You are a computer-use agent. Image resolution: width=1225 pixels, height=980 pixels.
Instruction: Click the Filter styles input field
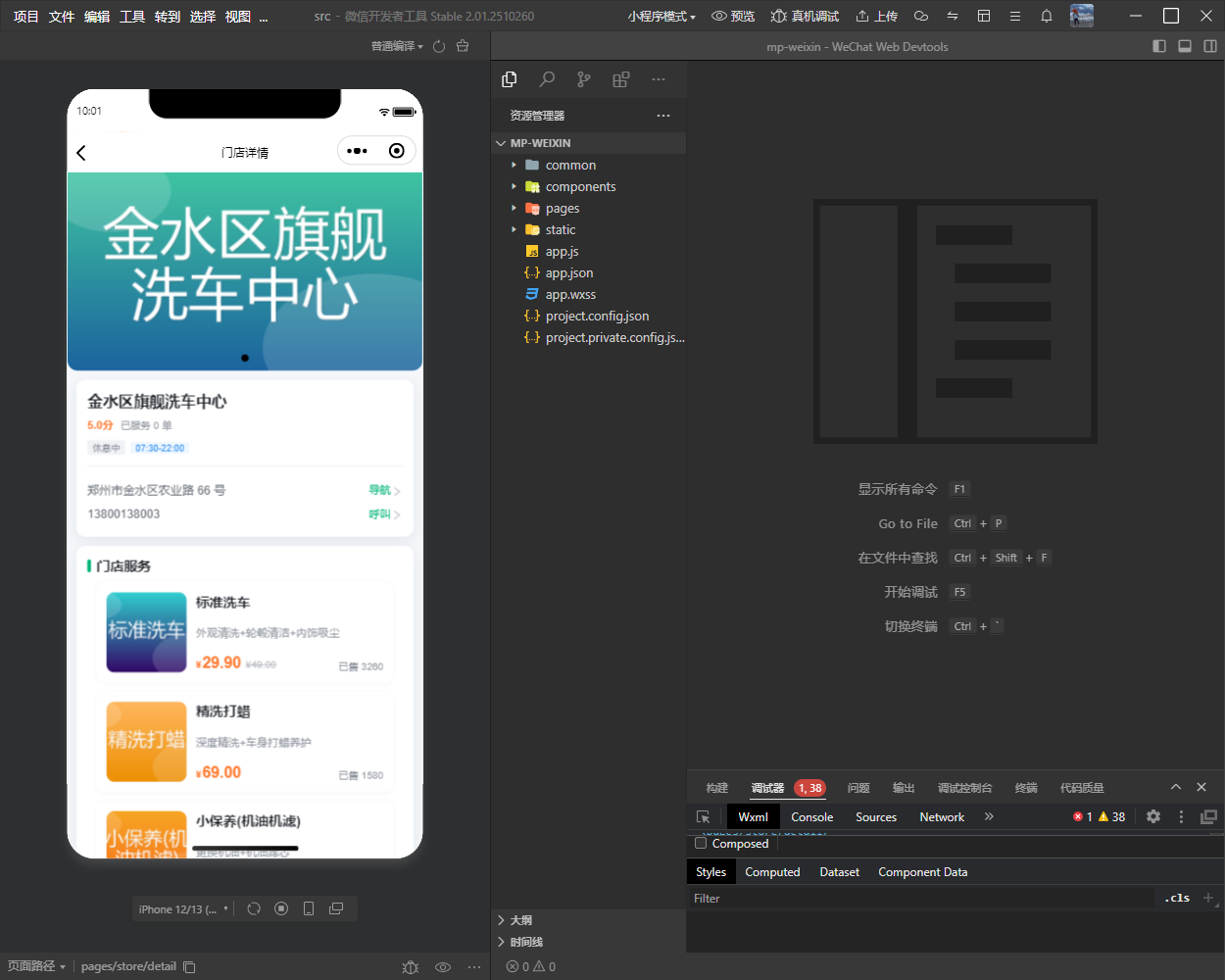[921, 899]
